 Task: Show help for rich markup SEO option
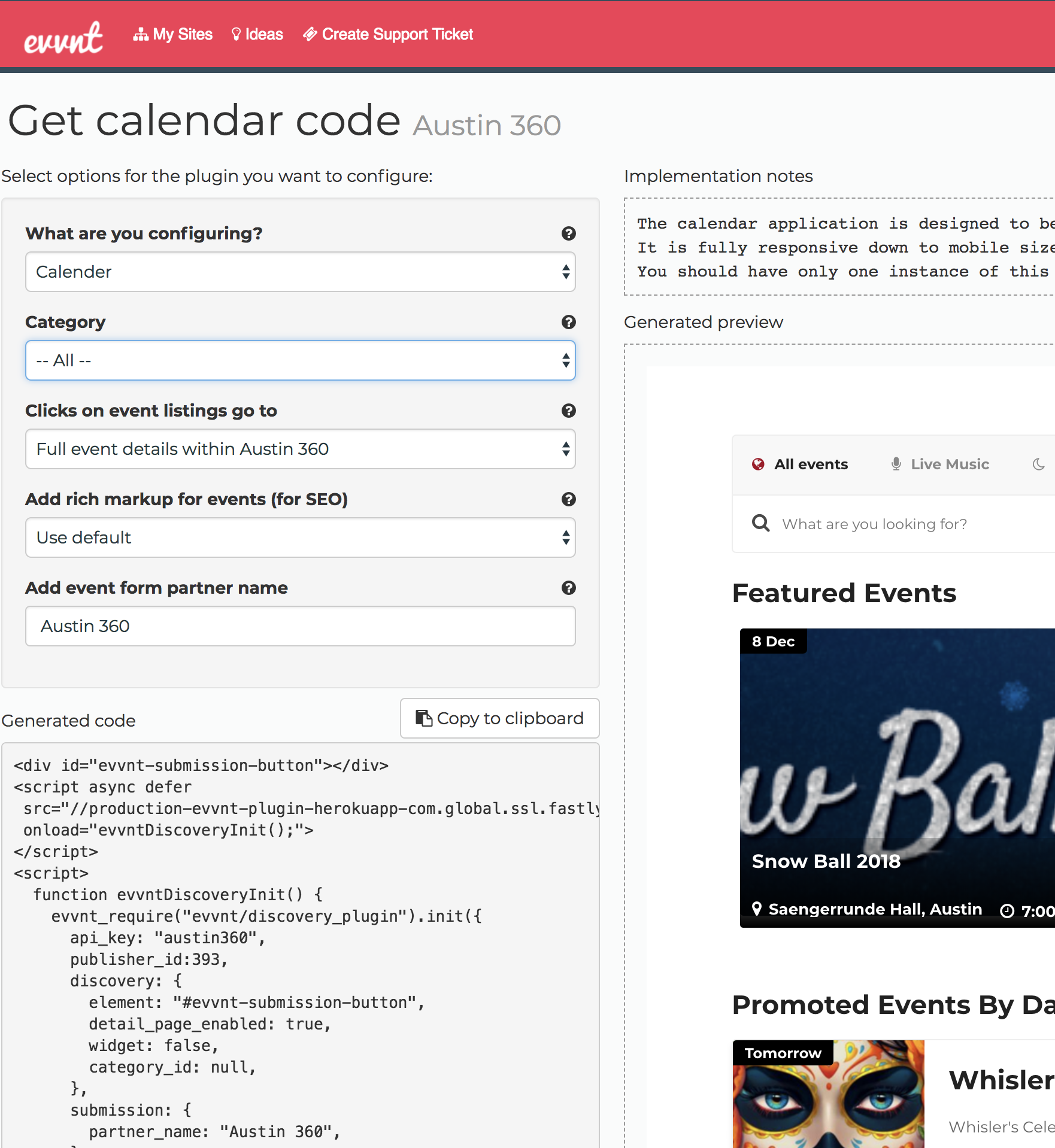point(568,499)
